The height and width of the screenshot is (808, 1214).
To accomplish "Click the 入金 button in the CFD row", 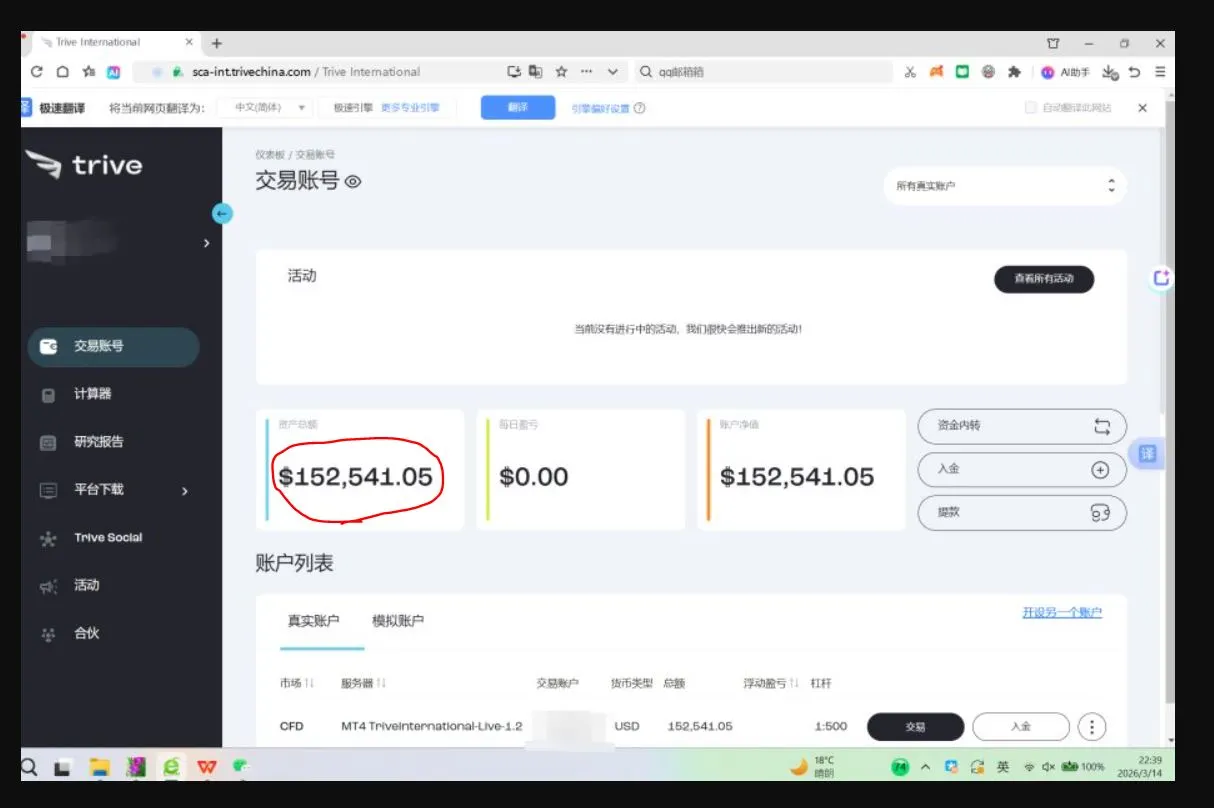I will point(1021,727).
